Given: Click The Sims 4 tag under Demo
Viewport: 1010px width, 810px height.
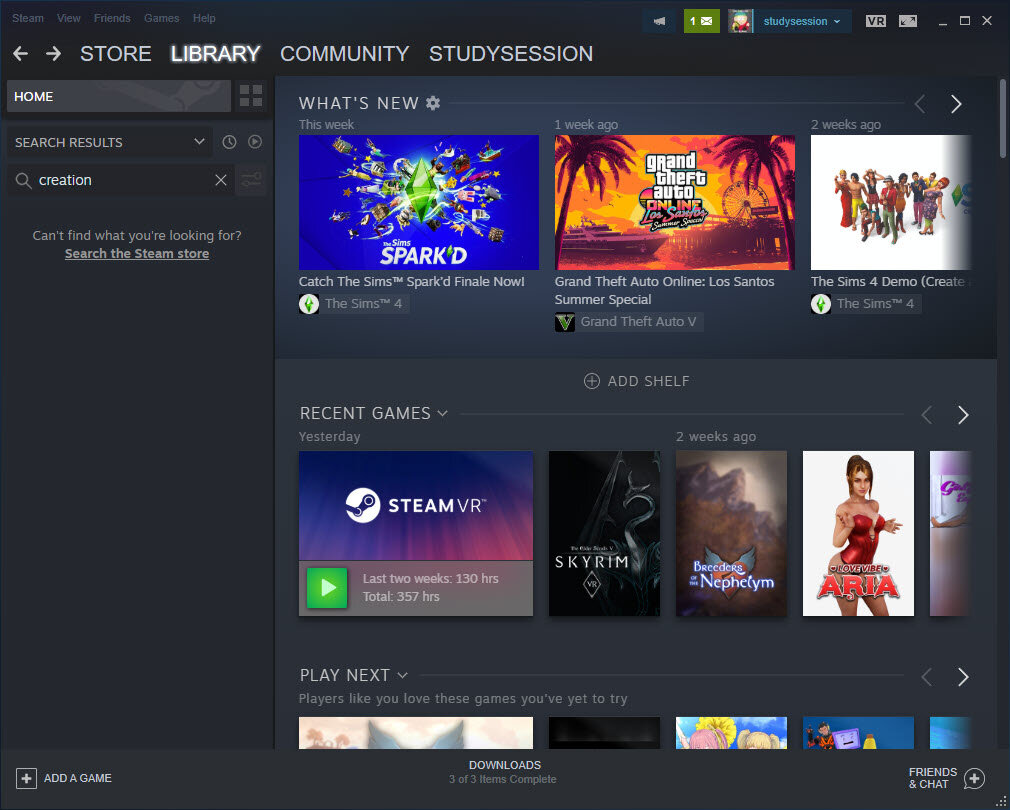Looking at the screenshot, I should 875,304.
